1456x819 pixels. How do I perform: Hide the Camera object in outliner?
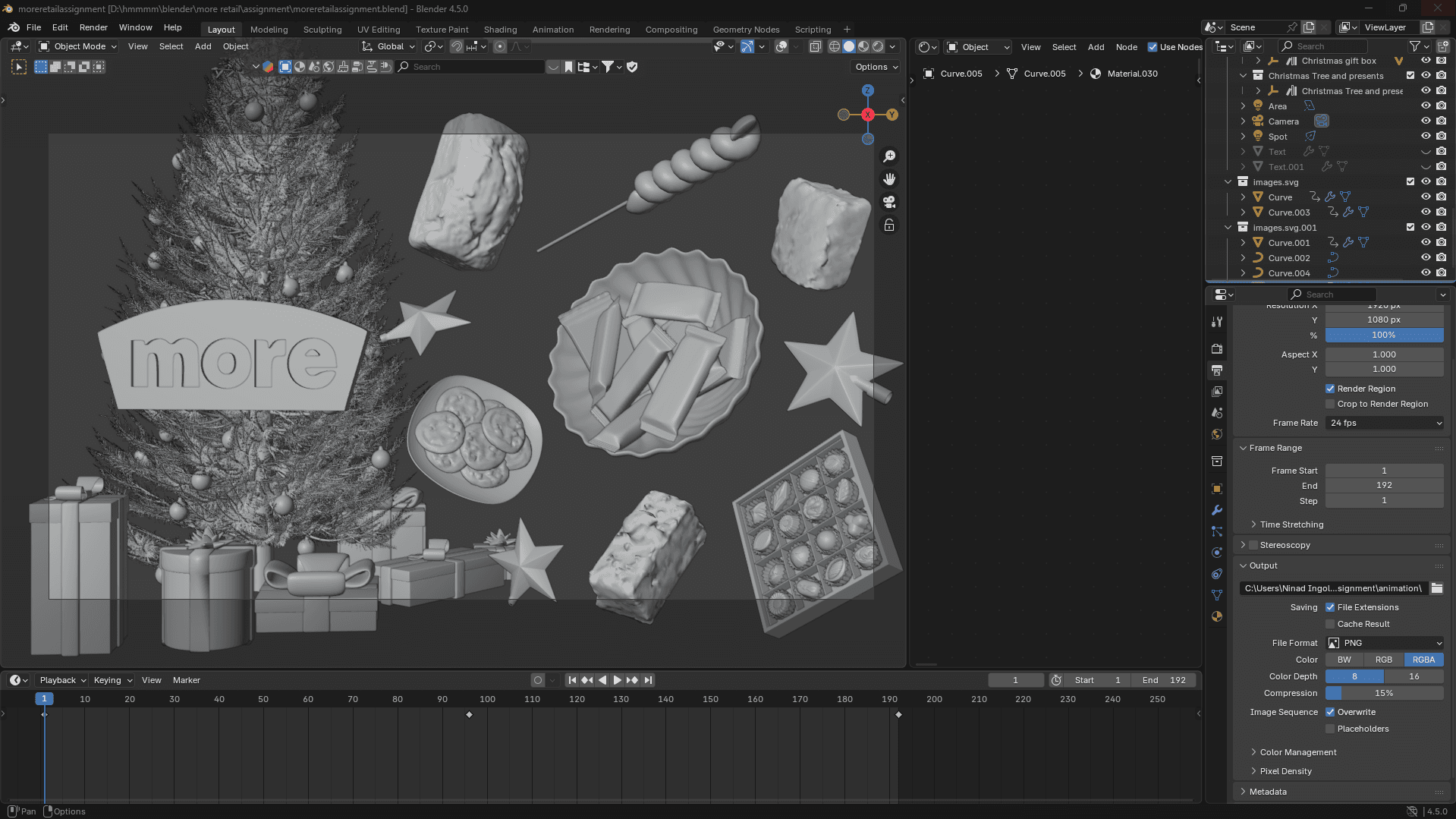tap(1426, 121)
